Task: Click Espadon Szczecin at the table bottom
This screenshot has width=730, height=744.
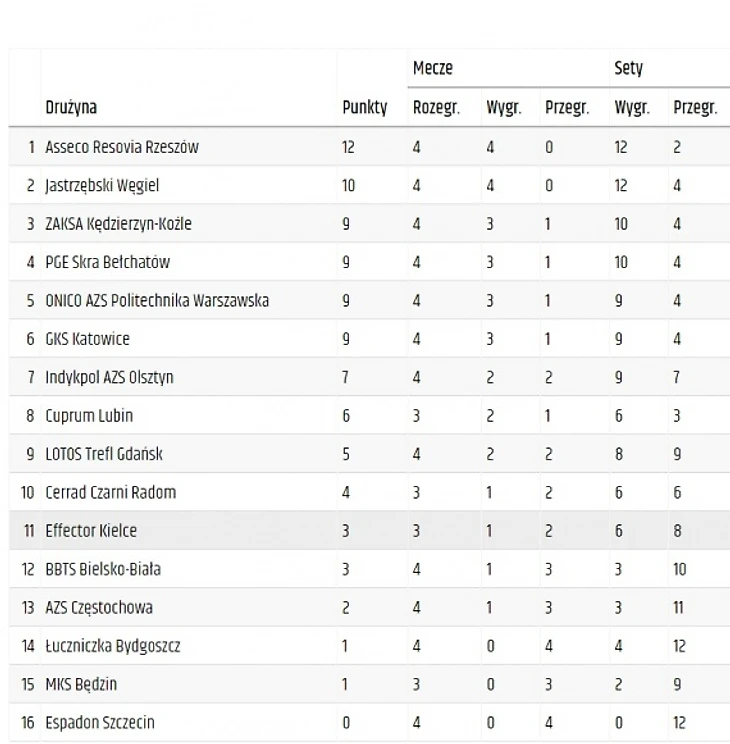Action: pos(99,722)
